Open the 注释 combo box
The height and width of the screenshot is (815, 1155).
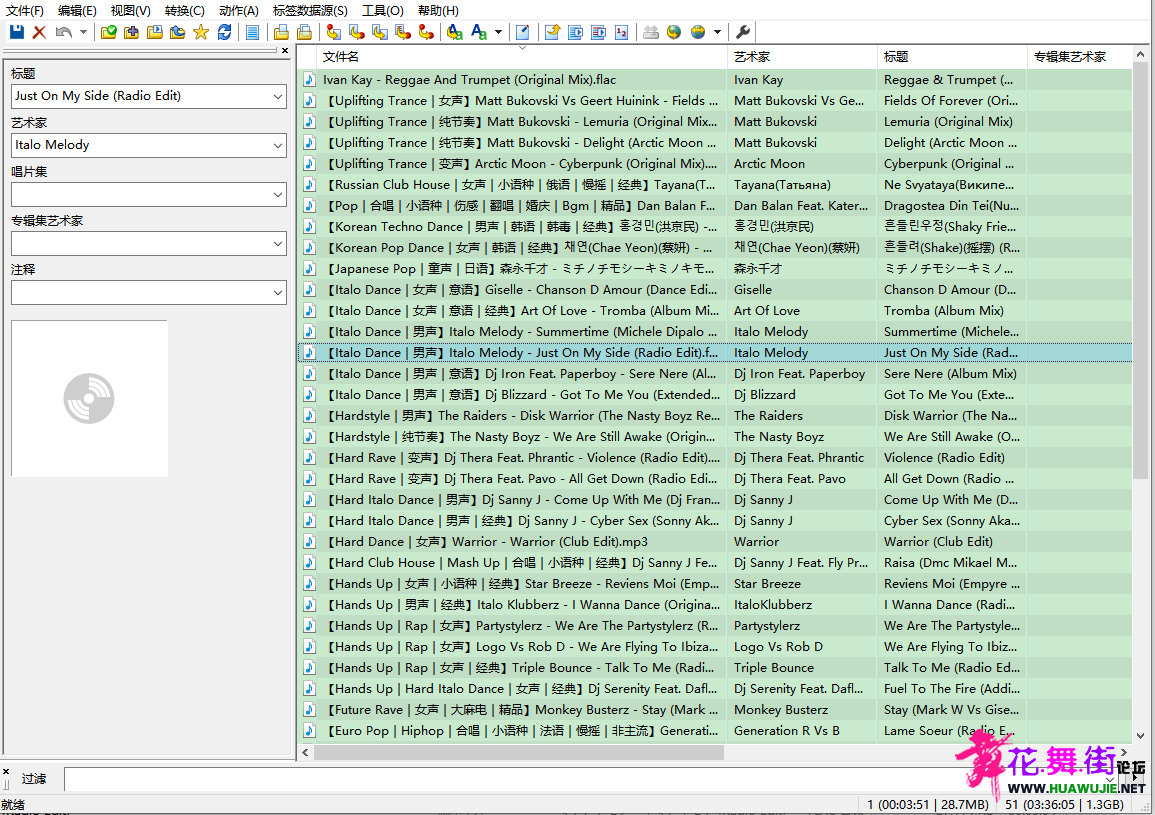click(x=149, y=293)
